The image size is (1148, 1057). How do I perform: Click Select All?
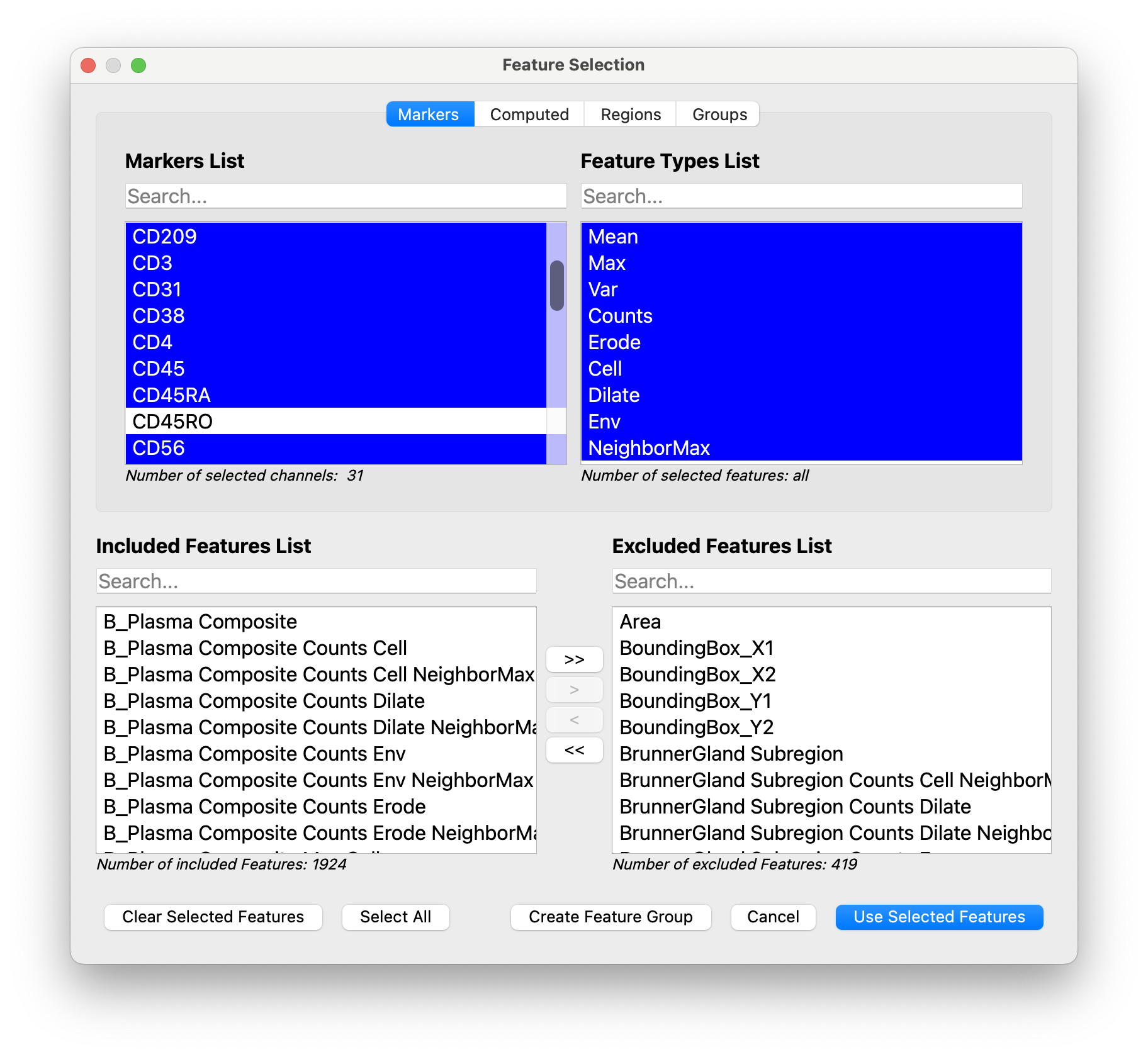coord(395,917)
